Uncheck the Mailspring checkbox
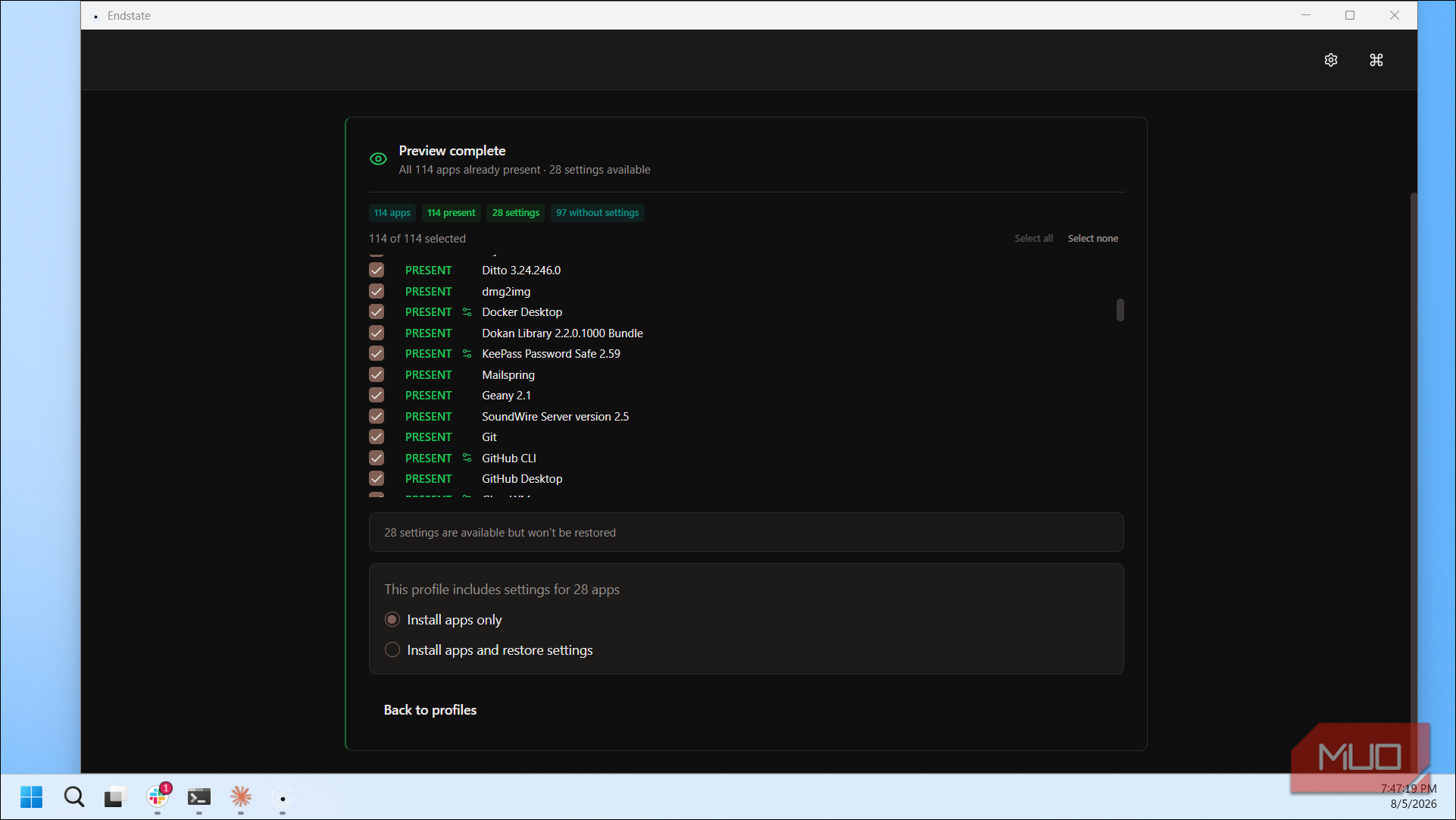This screenshot has height=820, width=1456. click(x=376, y=375)
